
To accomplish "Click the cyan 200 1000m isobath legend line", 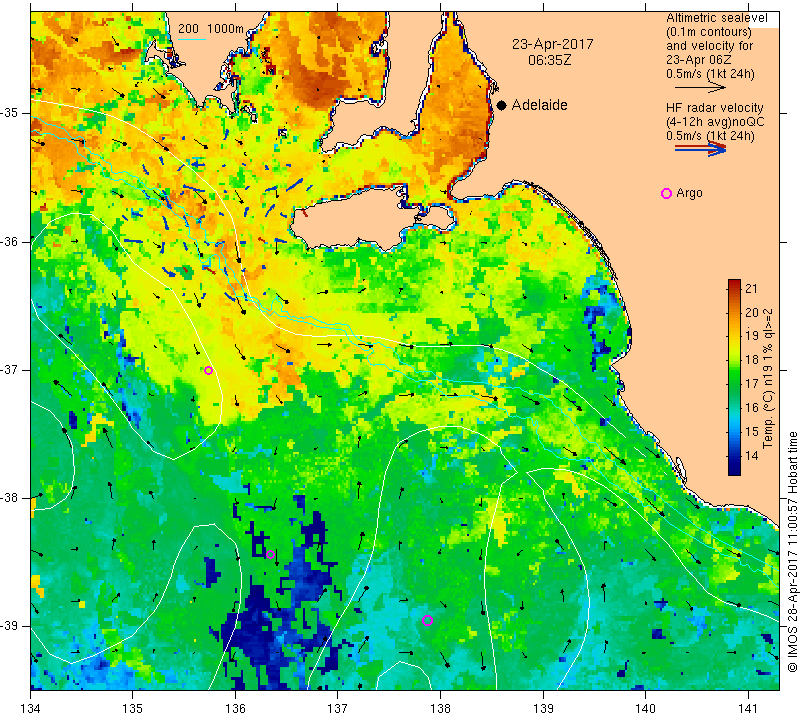I will pyautogui.click(x=192, y=39).
